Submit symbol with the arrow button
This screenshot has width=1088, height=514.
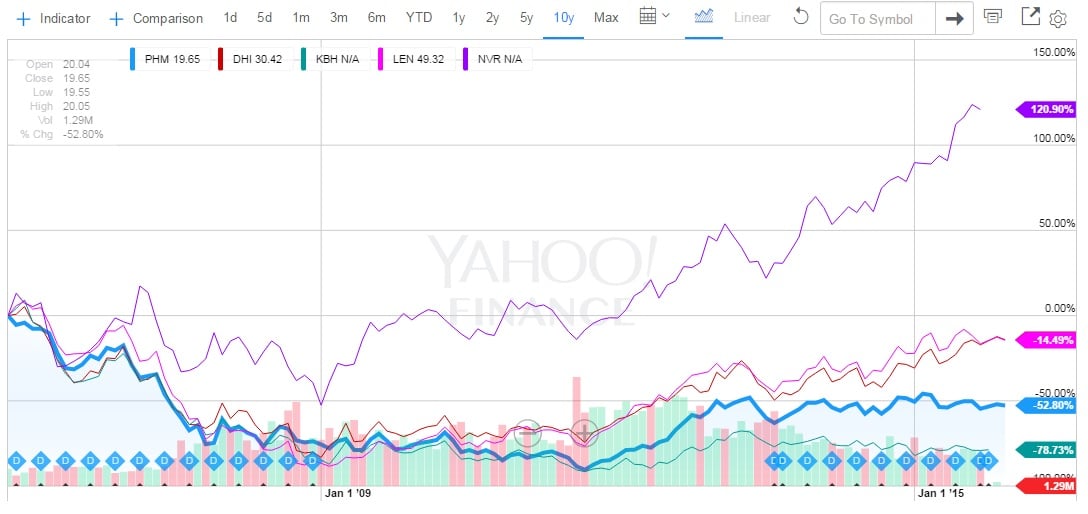click(x=954, y=18)
